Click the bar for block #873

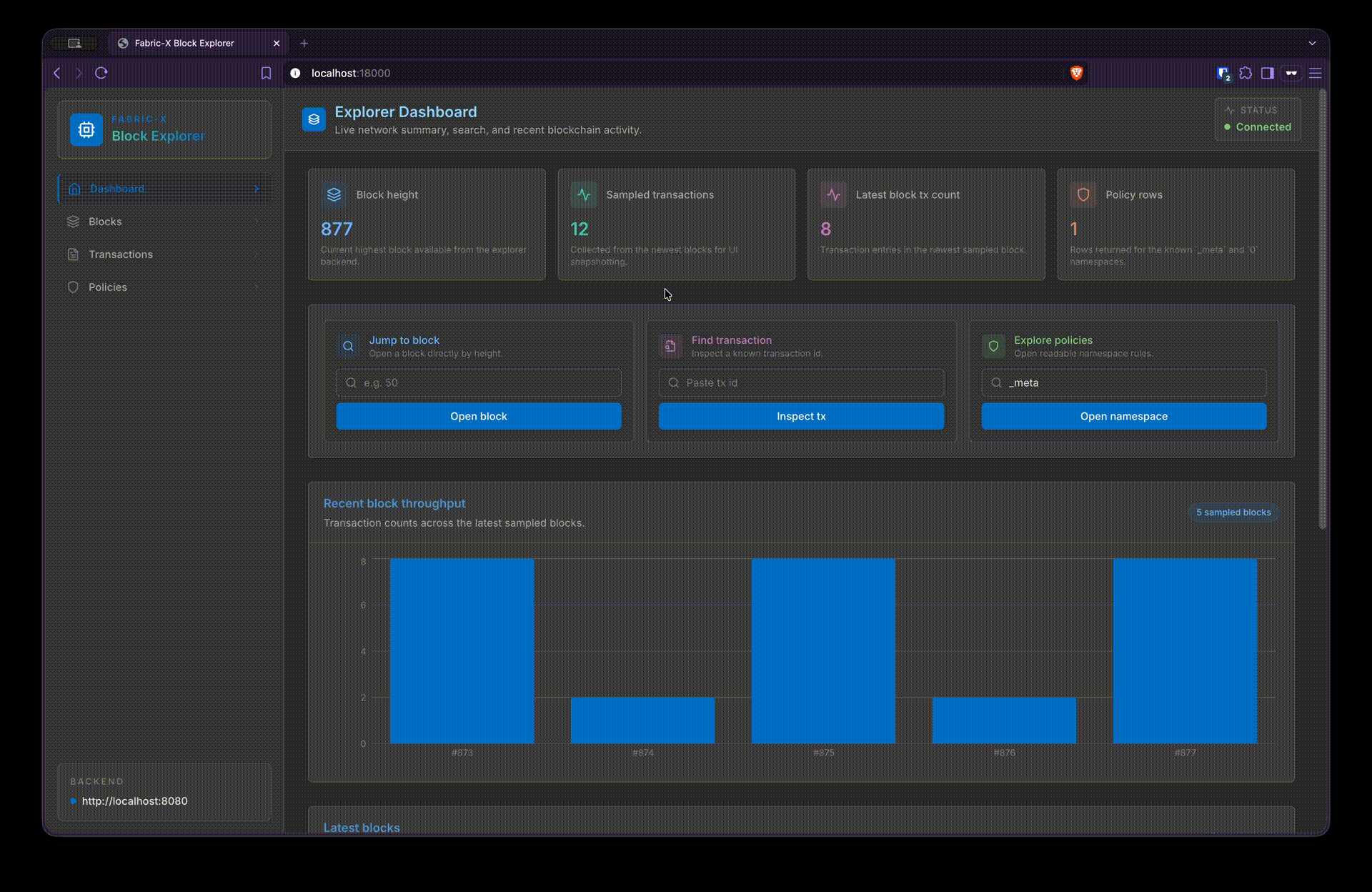[462, 651]
